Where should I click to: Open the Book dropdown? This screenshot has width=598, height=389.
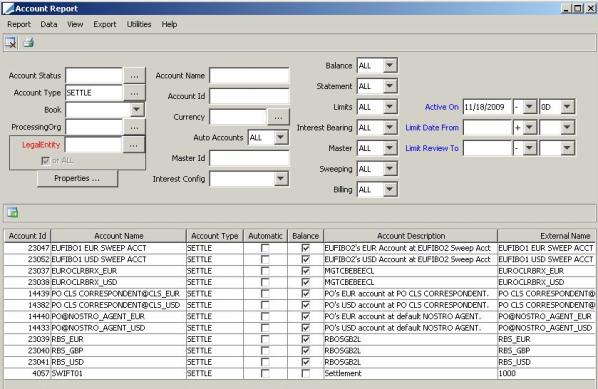137,110
